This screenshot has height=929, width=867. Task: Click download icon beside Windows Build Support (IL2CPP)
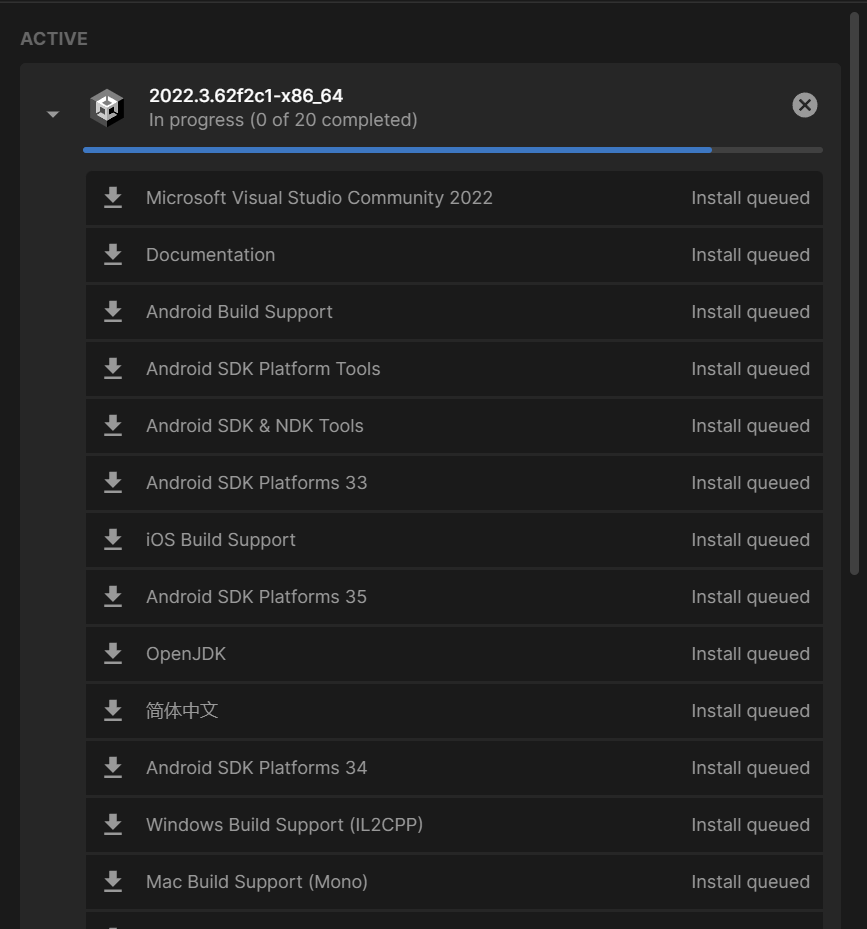113,825
